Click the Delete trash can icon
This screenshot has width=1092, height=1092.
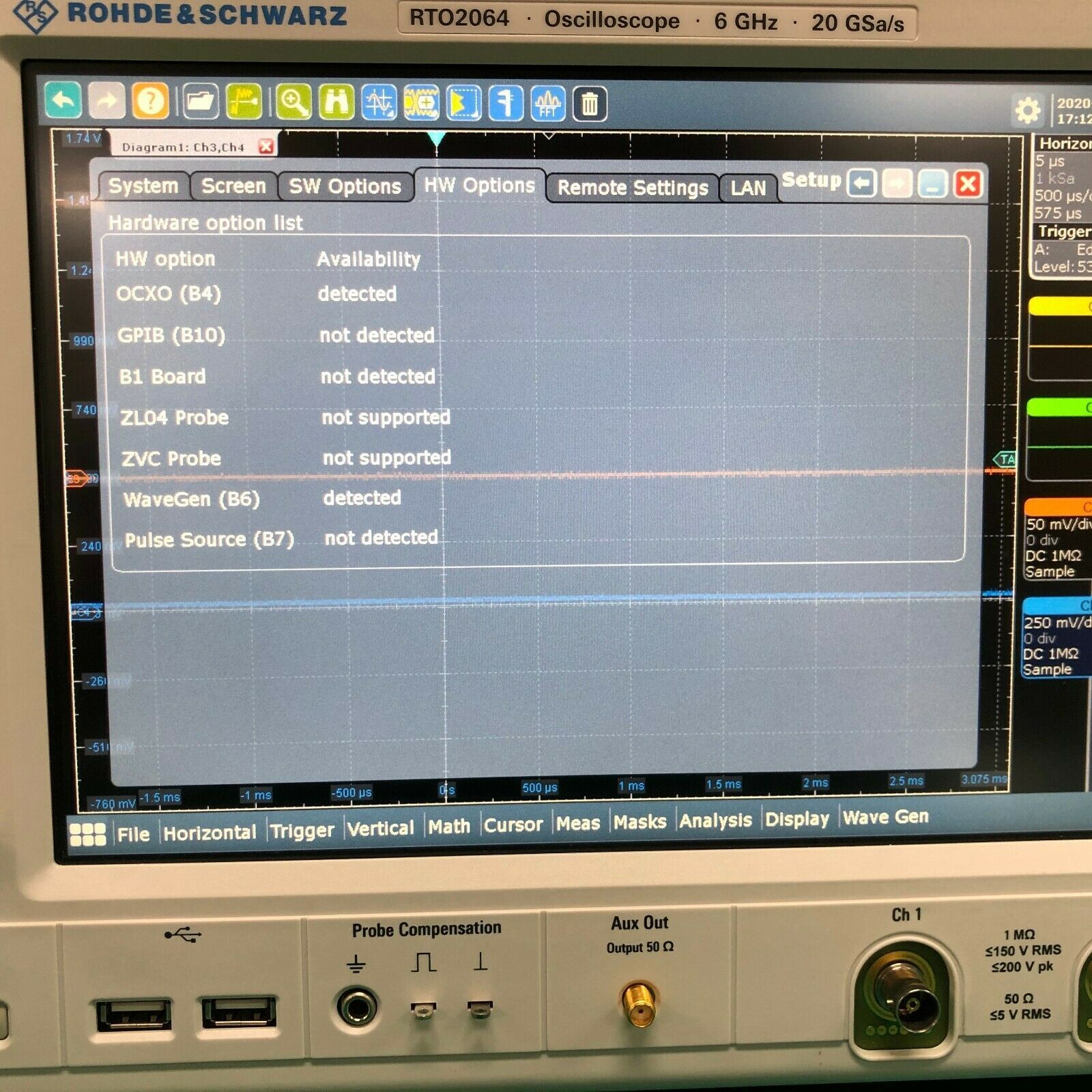tap(590, 104)
